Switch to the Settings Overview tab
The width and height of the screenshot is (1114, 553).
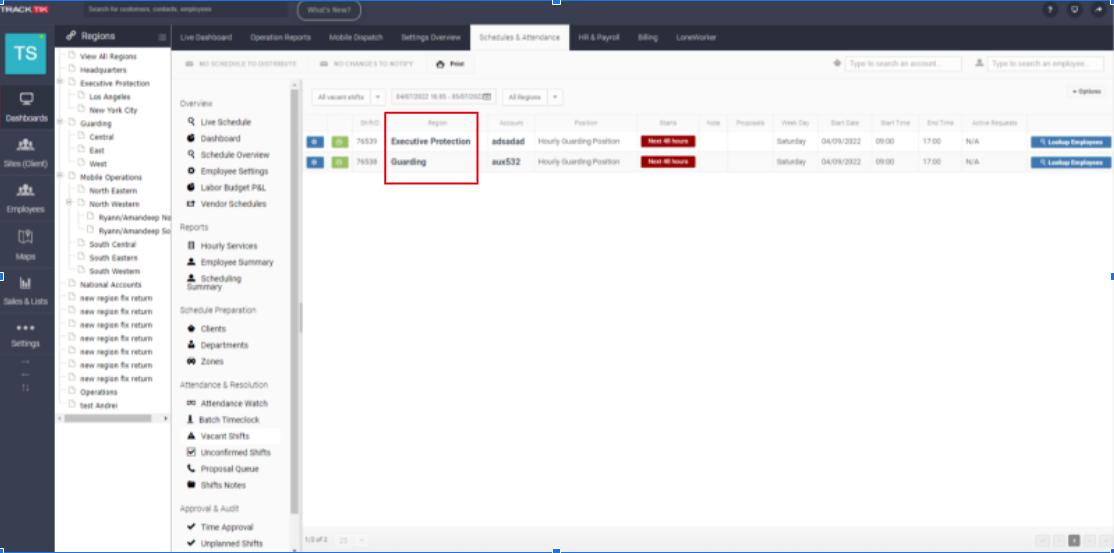[x=431, y=38]
